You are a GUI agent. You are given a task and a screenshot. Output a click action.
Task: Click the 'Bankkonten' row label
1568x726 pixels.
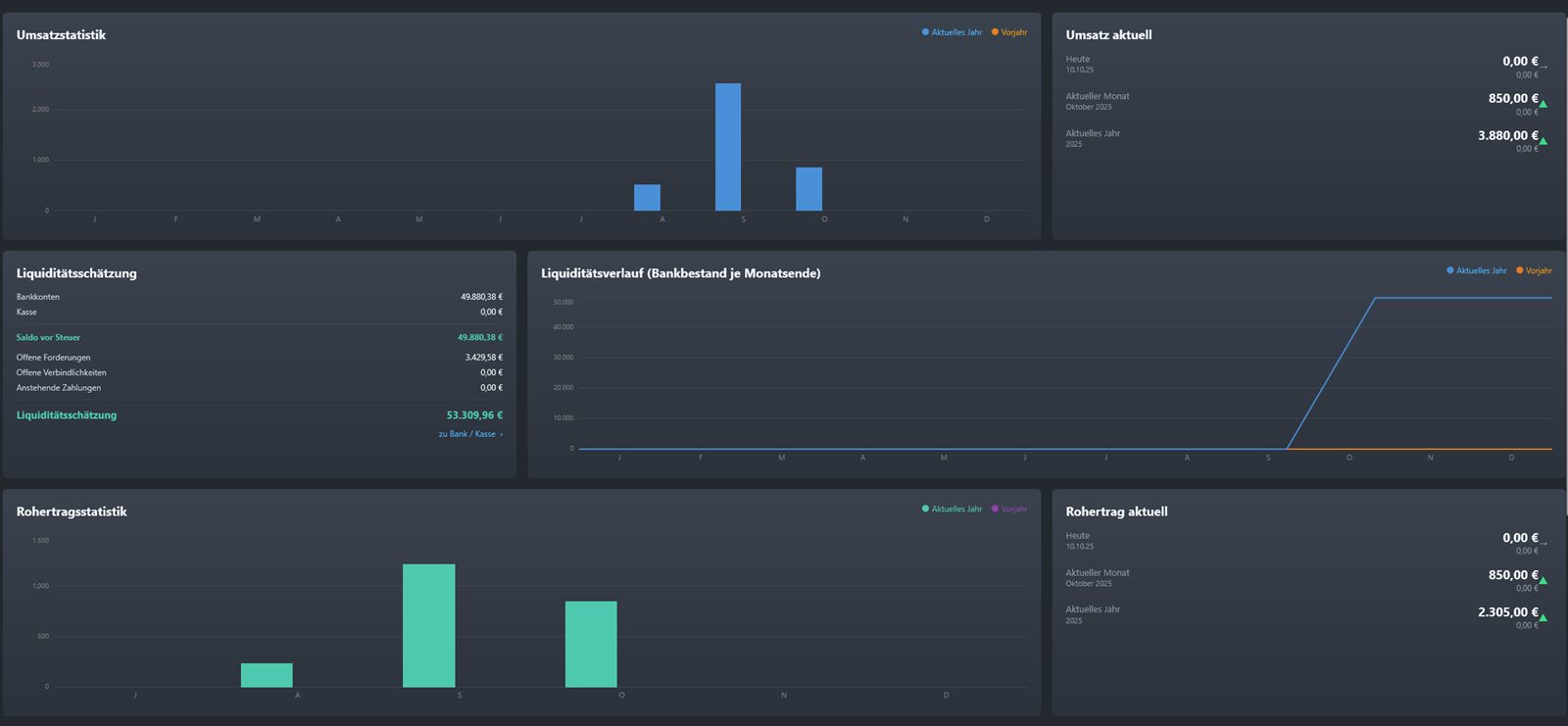38,297
